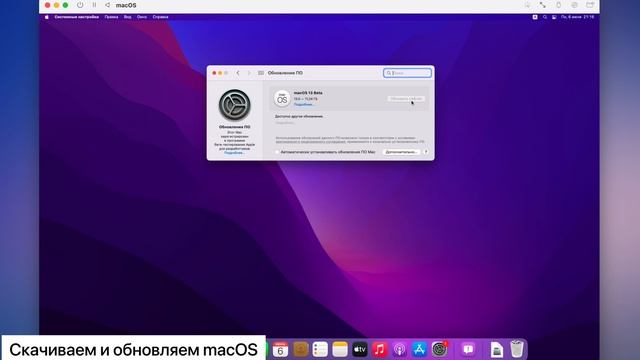Click the keyboard input source icon in the menu bar

coord(535,17)
